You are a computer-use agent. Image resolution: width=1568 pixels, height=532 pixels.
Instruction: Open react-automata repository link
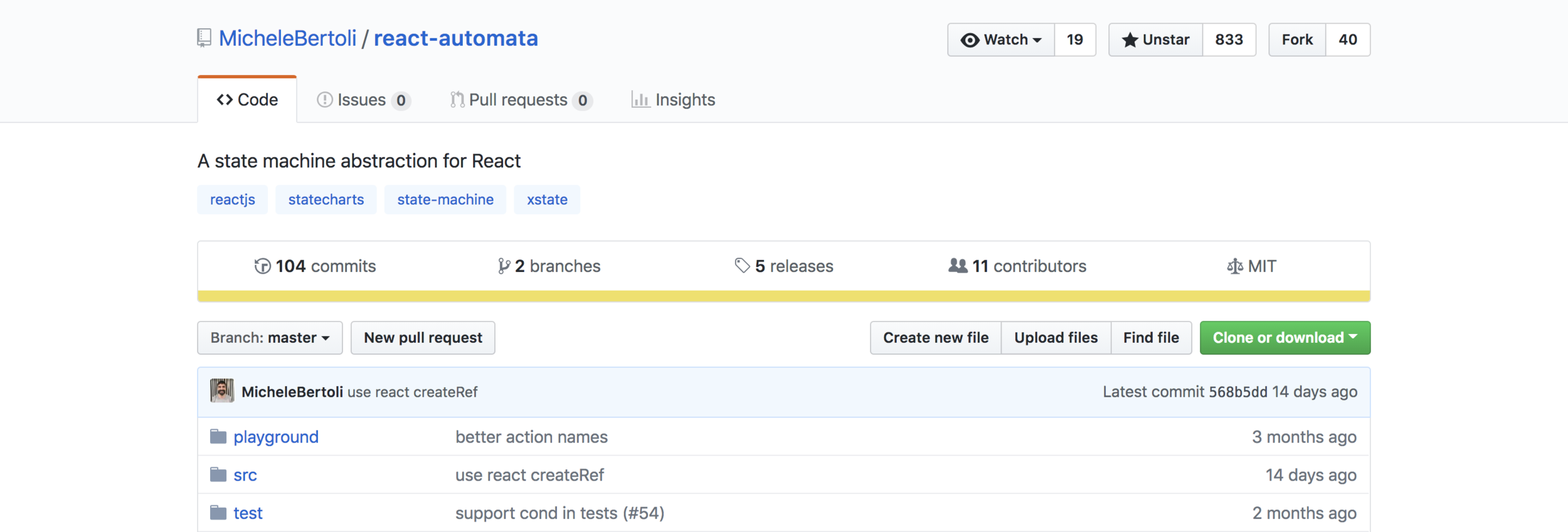click(456, 38)
